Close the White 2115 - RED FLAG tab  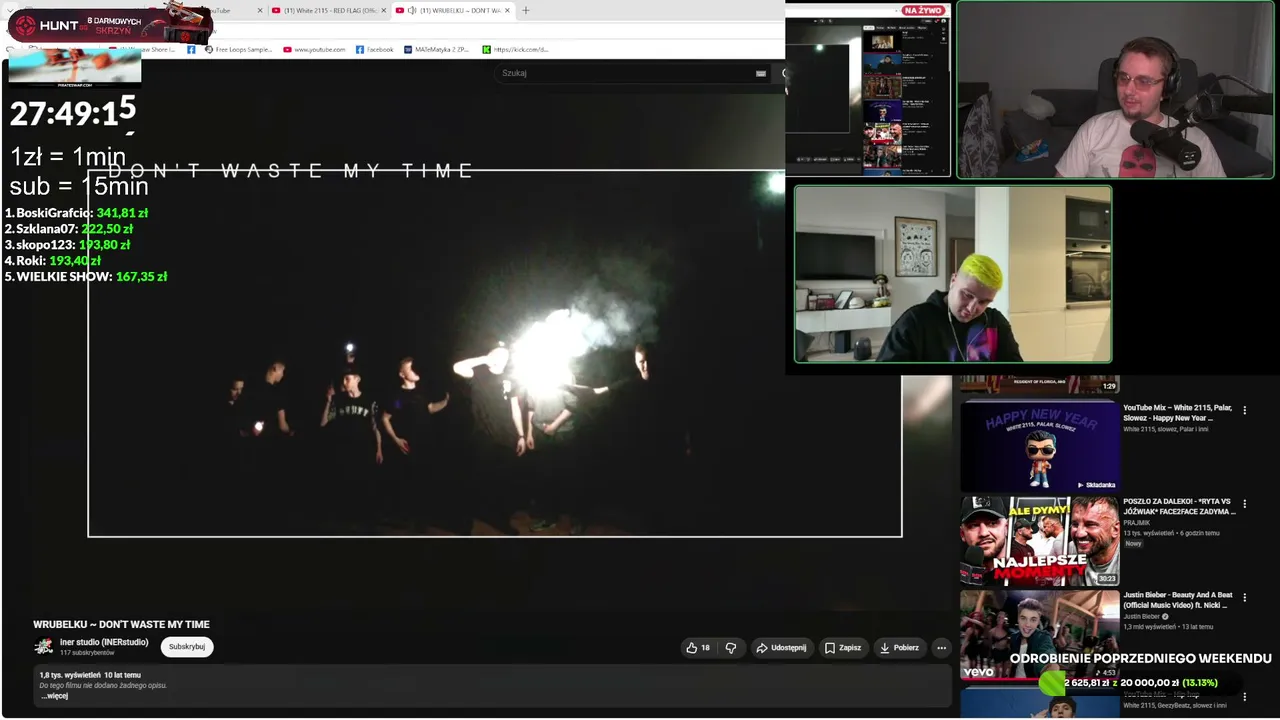tap(383, 11)
